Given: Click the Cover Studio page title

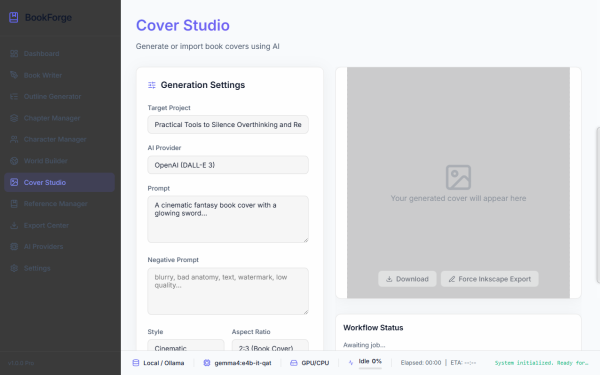Looking at the screenshot, I should pyautogui.click(x=183, y=25).
